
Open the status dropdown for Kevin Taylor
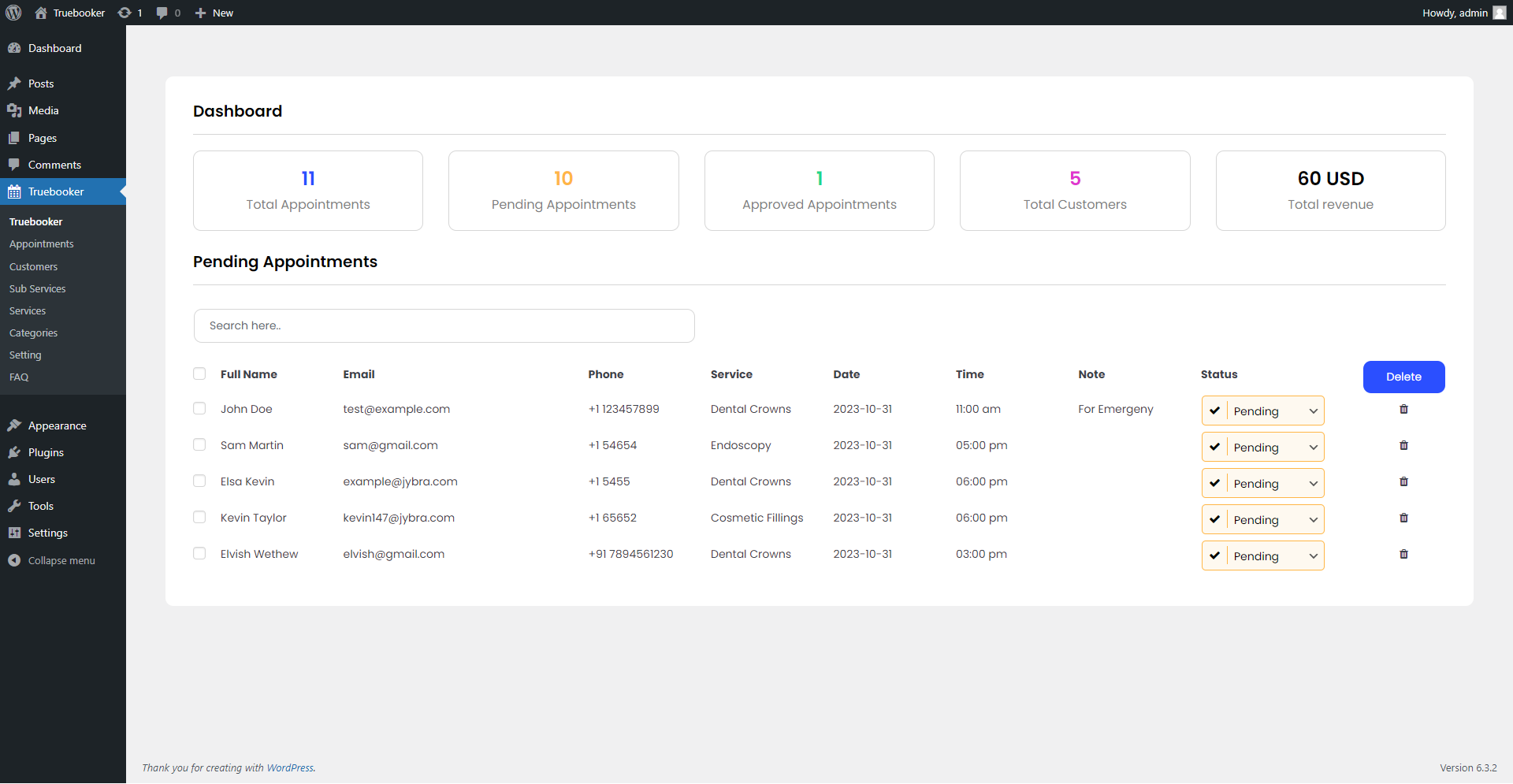1262,519
